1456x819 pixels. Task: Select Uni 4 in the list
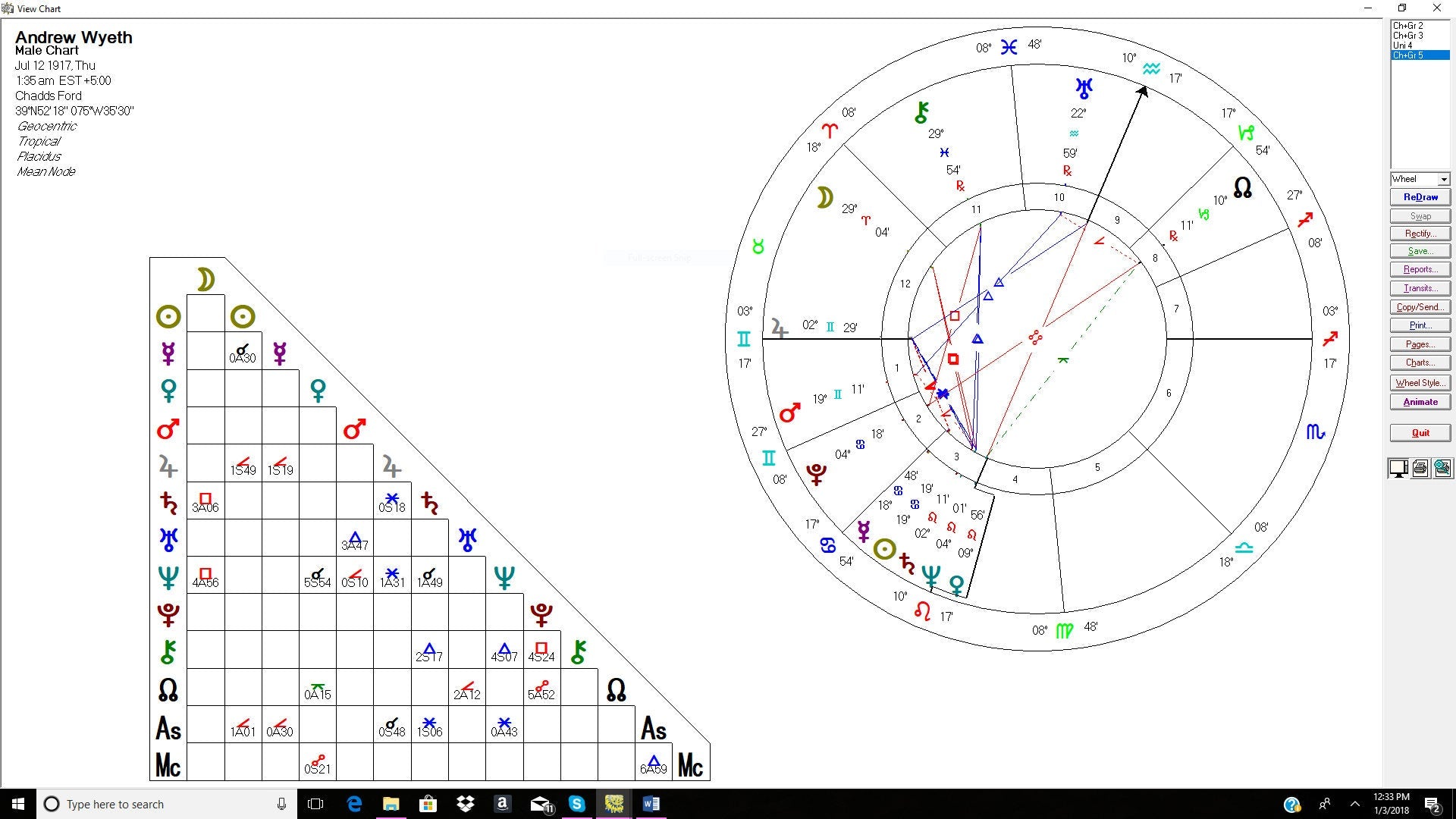click(1403, 45)
